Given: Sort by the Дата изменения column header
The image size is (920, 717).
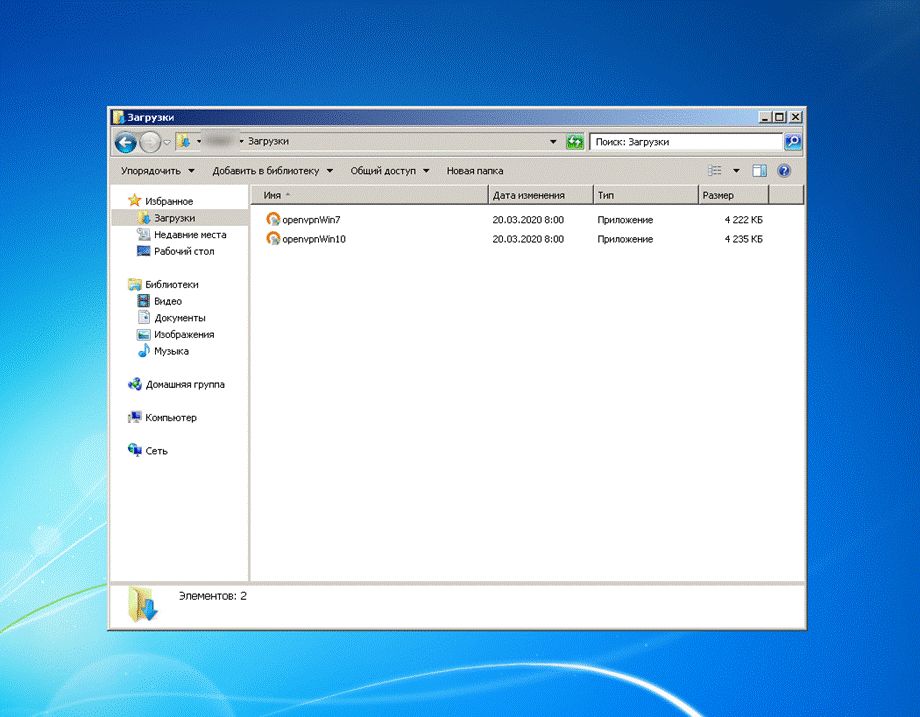Looking at the screenshot, I should coord(540,195).
